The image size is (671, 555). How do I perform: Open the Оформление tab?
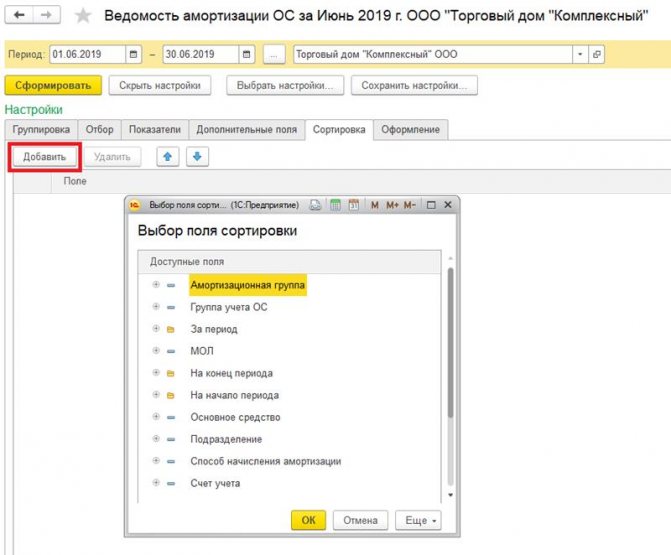[x=410, y=130]
